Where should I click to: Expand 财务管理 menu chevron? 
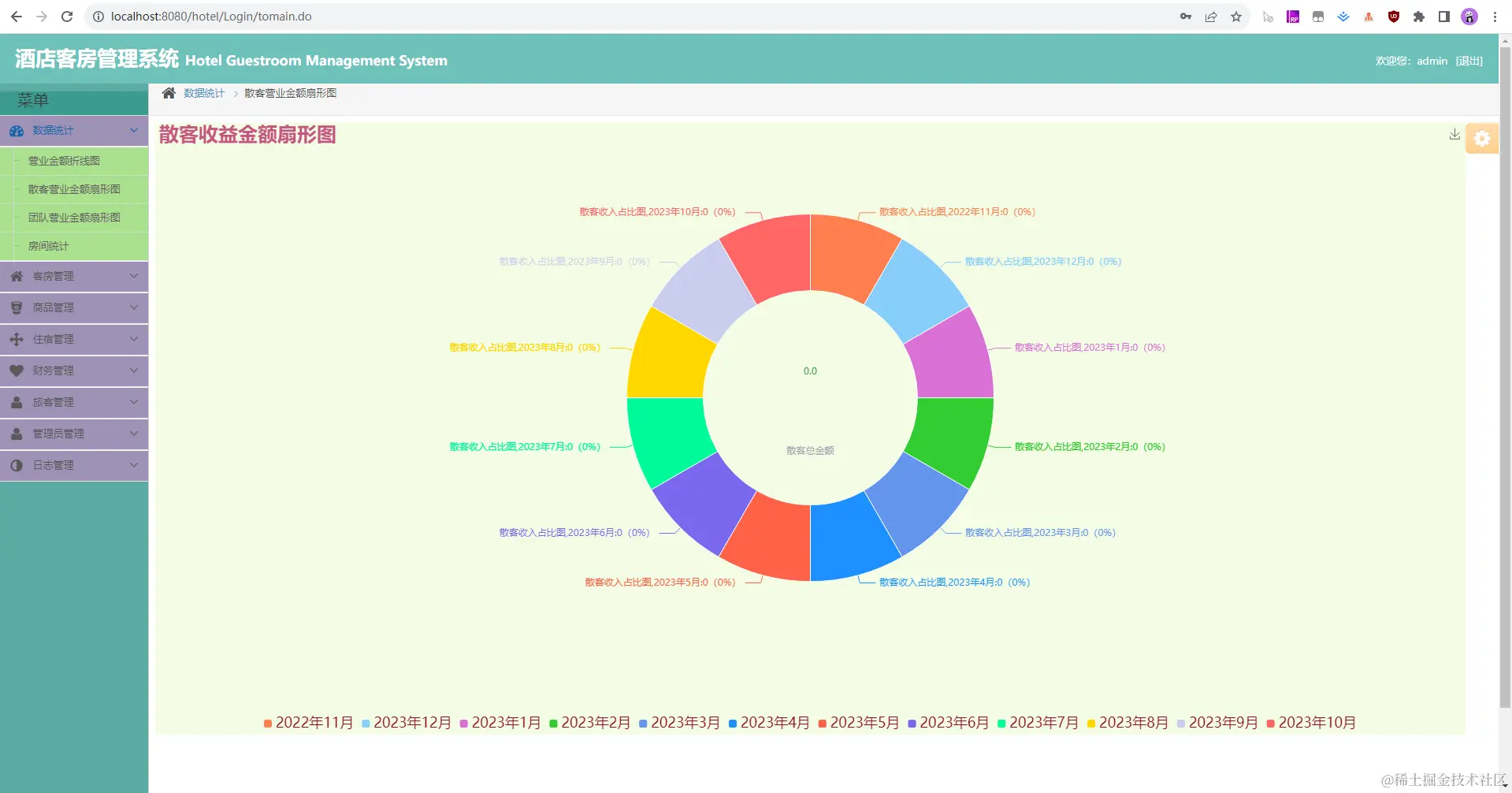pyautogui.click(x=134, y=370)
